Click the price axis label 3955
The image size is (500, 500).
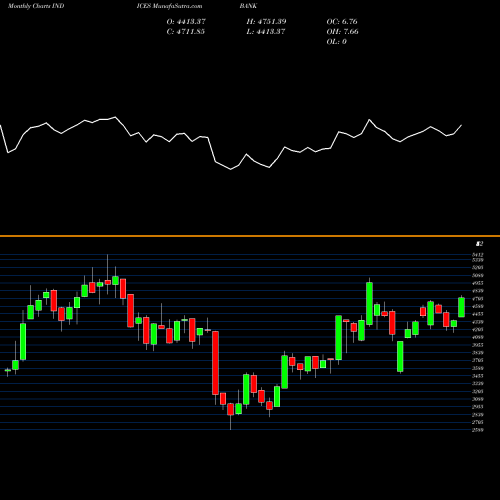click(478, 345)
